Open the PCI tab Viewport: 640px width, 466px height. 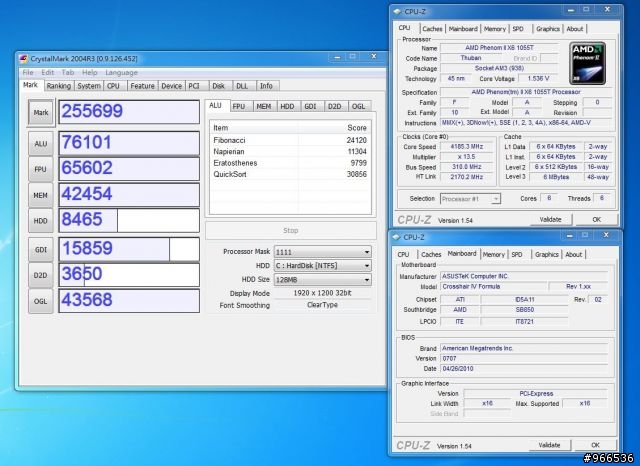pyautogui.click(x=195, y=86)
